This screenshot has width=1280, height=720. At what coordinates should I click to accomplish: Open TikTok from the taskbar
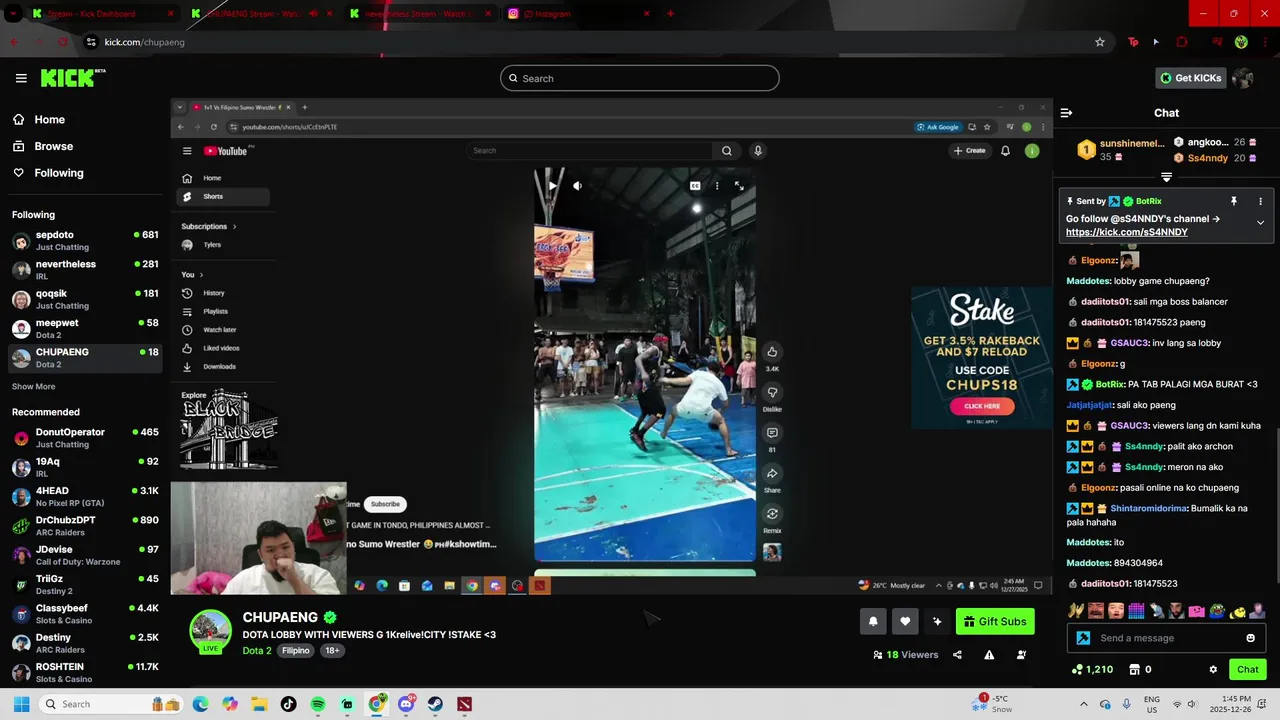(289, 704)
